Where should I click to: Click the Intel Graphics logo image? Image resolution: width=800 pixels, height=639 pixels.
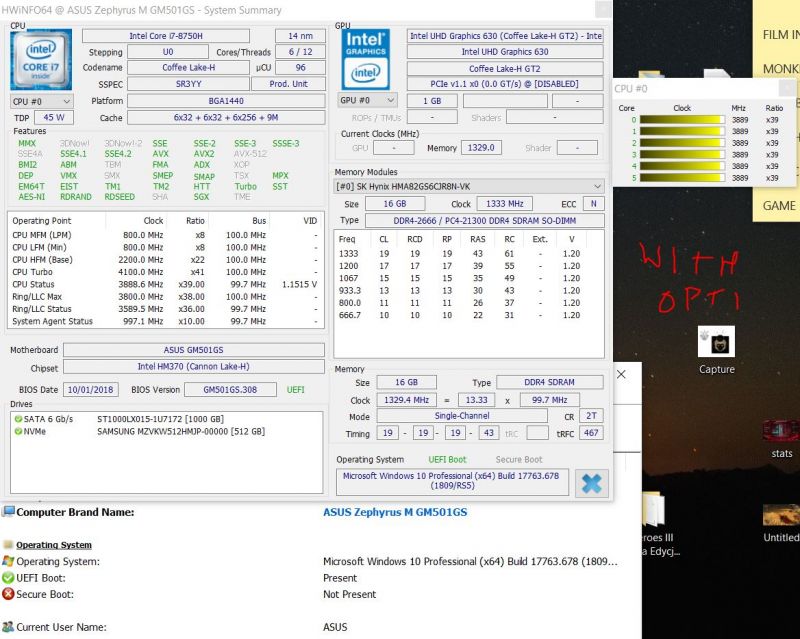(366, 60)
